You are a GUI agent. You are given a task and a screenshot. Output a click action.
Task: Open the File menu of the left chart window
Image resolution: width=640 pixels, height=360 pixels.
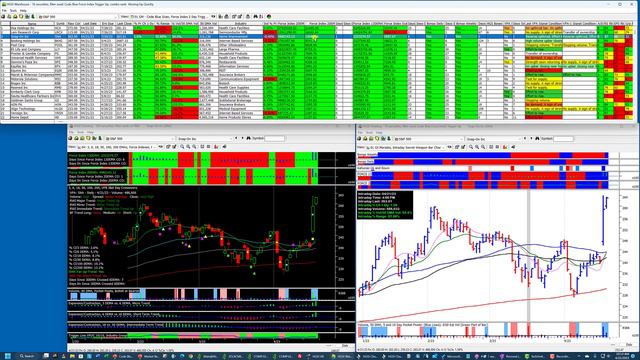71,132
